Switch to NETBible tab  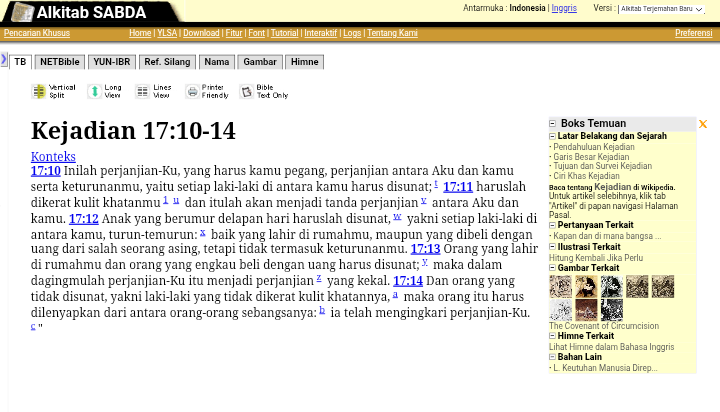60,62
